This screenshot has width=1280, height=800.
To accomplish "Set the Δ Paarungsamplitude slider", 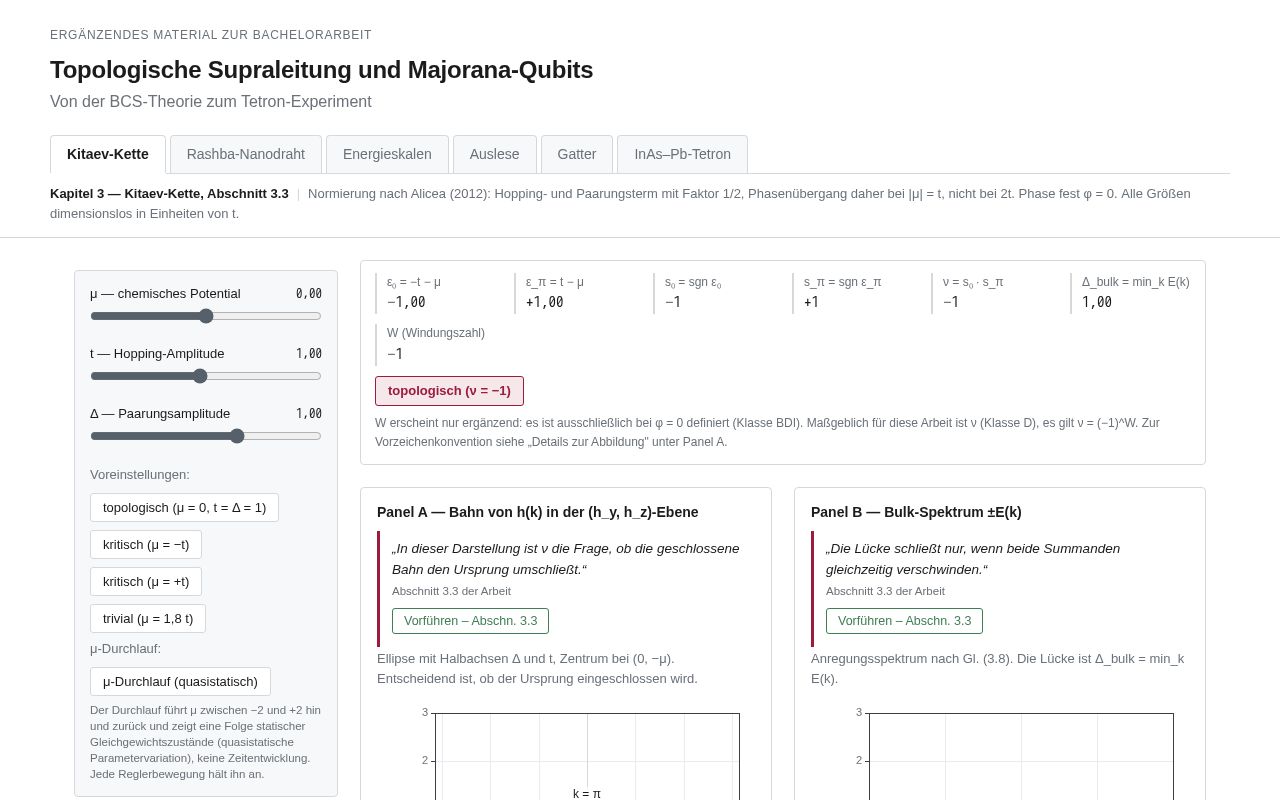I will pos(206,436).
